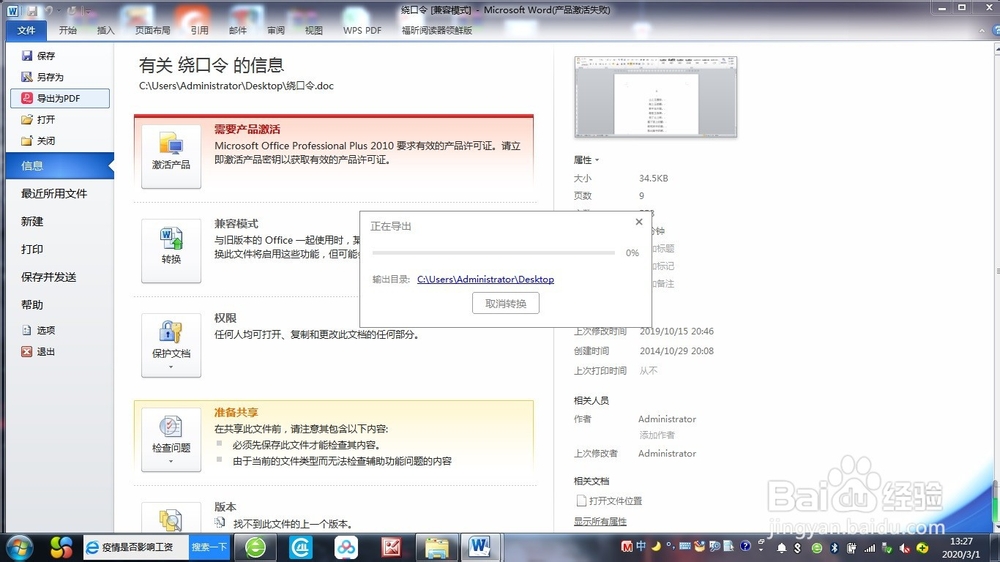Click the colorful pinwheel taskbar icon
Screen dimensions: 1000x562
click(x=61, y=547)
